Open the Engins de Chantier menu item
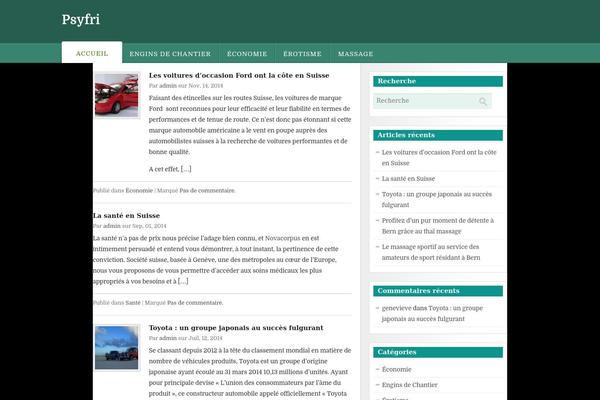600x400 pixels. tap(170, 54)
